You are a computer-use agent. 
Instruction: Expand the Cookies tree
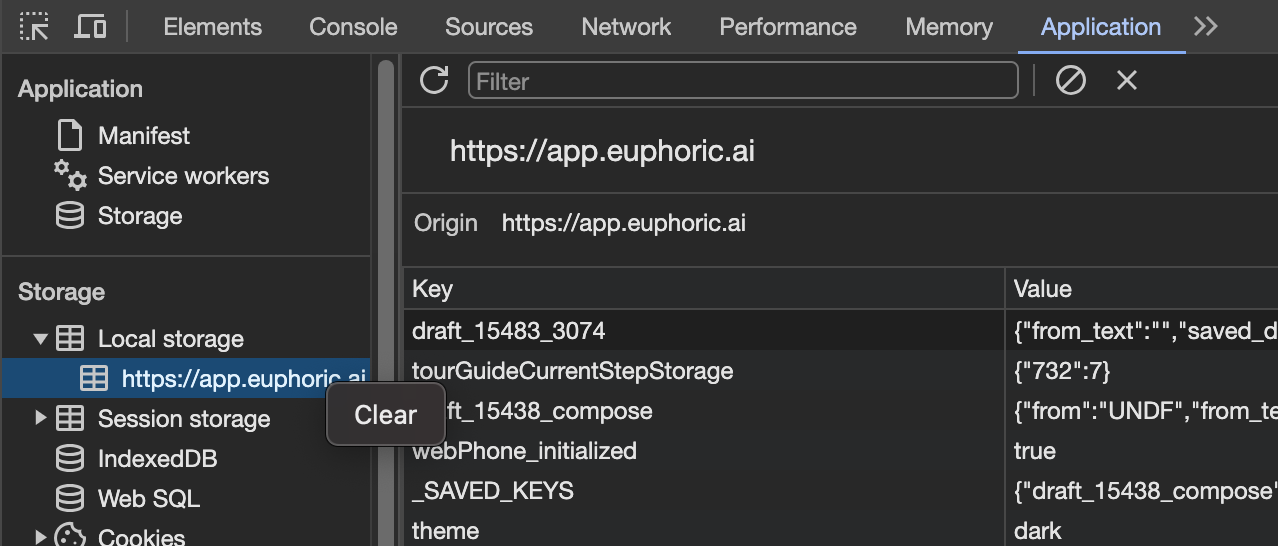click(x=41, y=537)
